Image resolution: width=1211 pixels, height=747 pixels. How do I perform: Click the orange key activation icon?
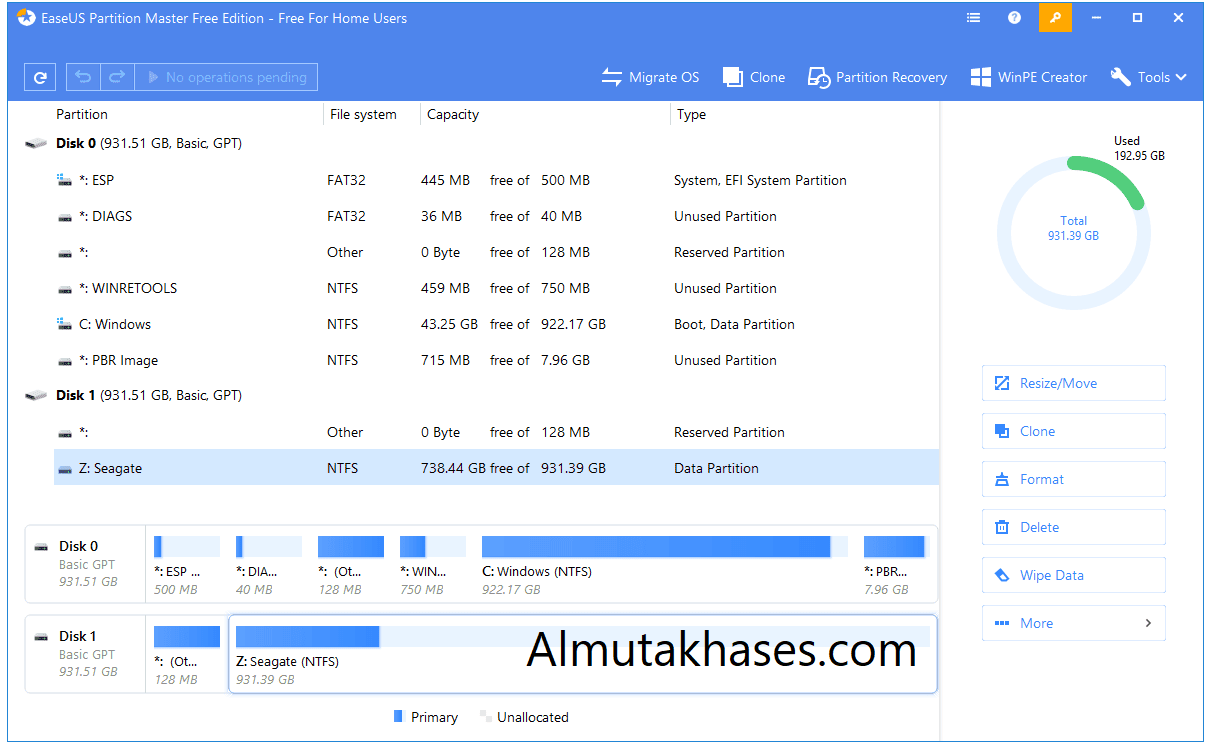click(x=1055, y=18)
